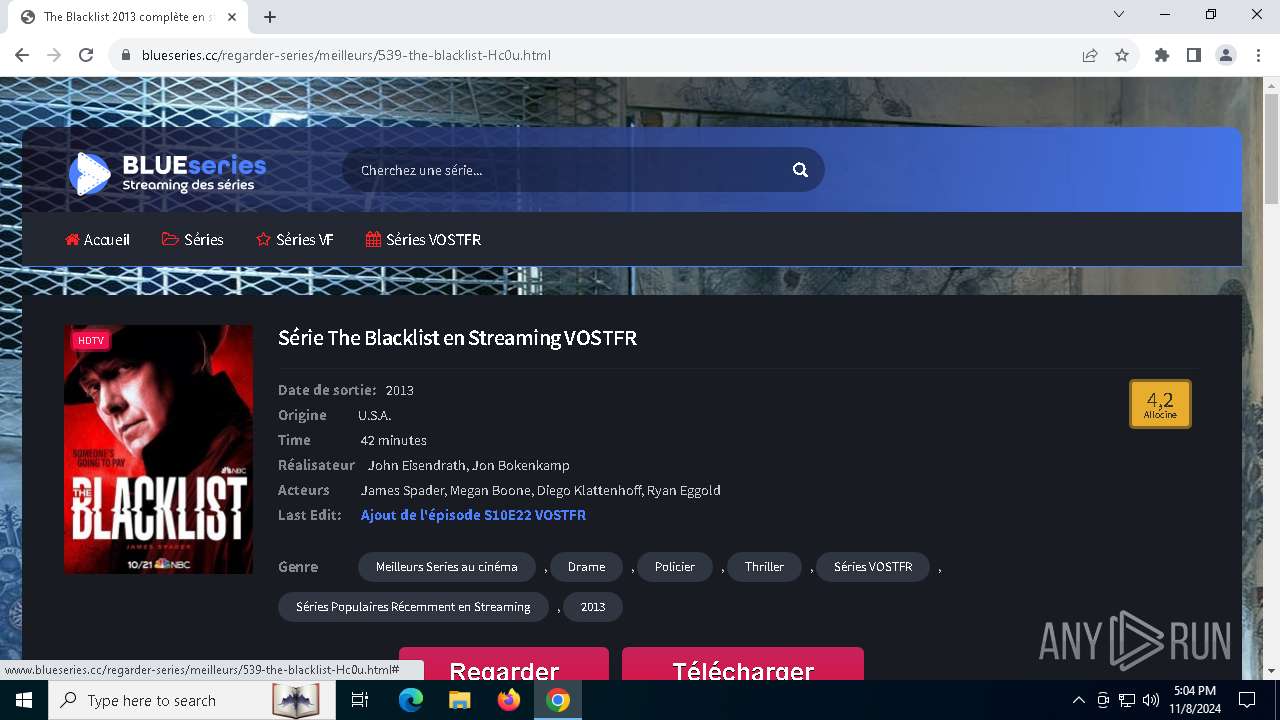The height and width of the screenshot is (720, 1280).
Task: Open the Chrome profile avatar
Action: click(1226, 55)
